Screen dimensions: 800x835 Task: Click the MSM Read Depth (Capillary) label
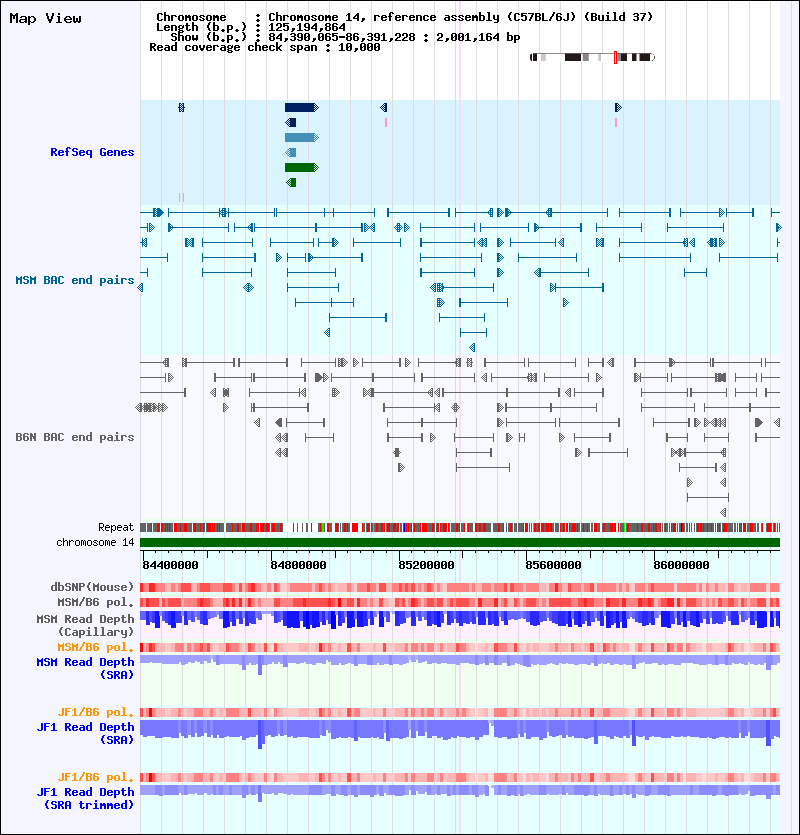pyautogui.click(x=85, y=625)
